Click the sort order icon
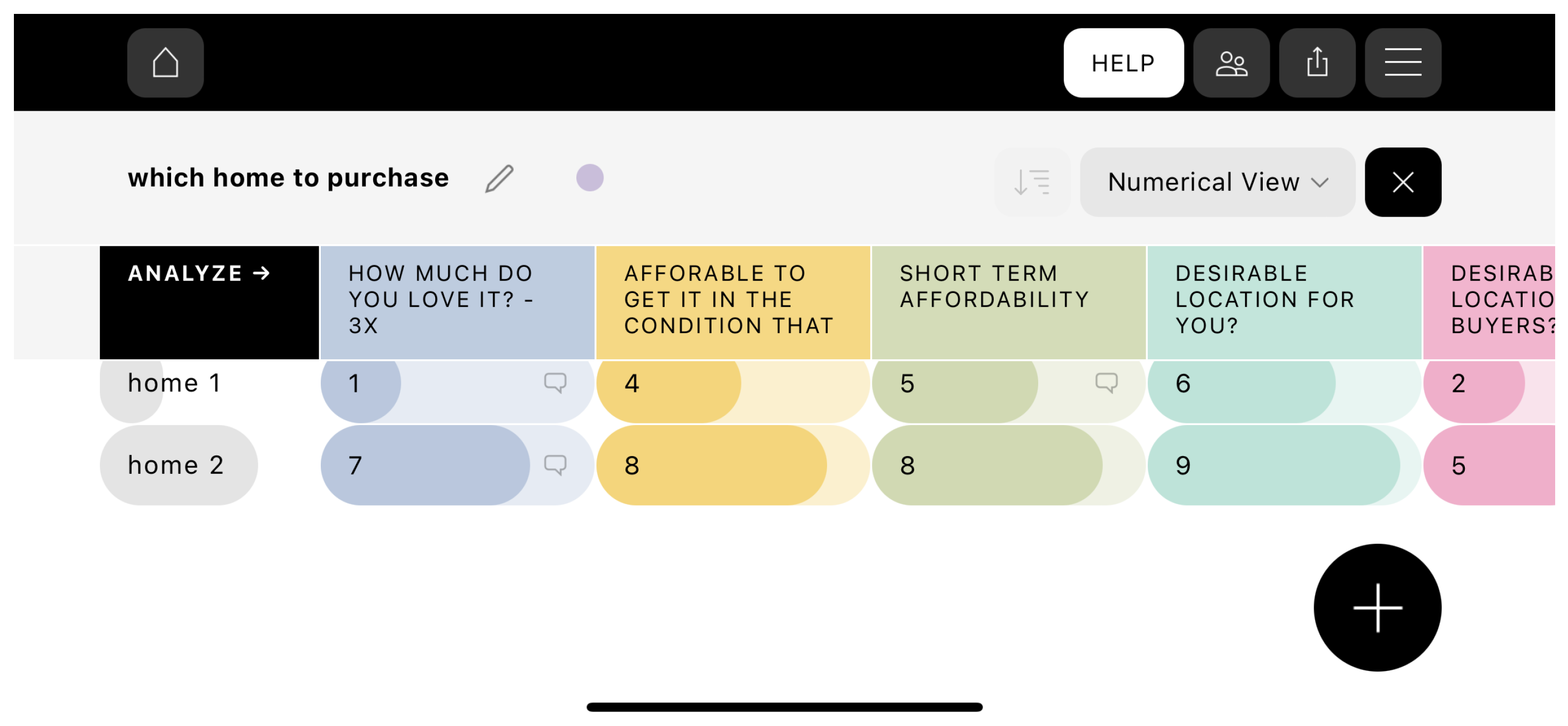The width and height of the screenshot is (1568, 726). [x=1032, y=182]
